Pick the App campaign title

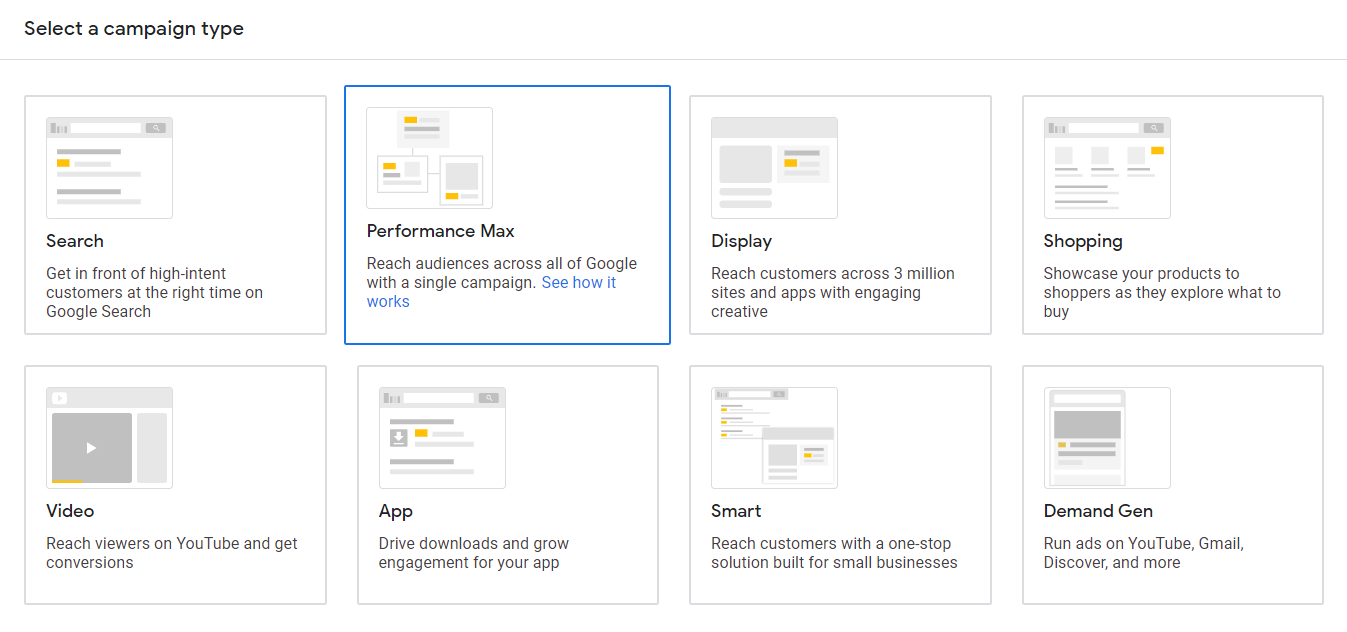click(396, 511)
